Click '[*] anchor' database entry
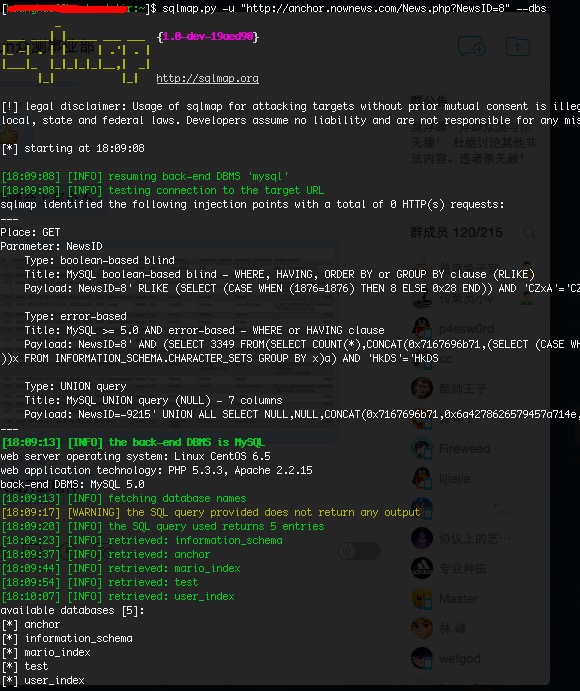This screenshot has width=580, height=691. pyautogui.click(x=30, y=625)
